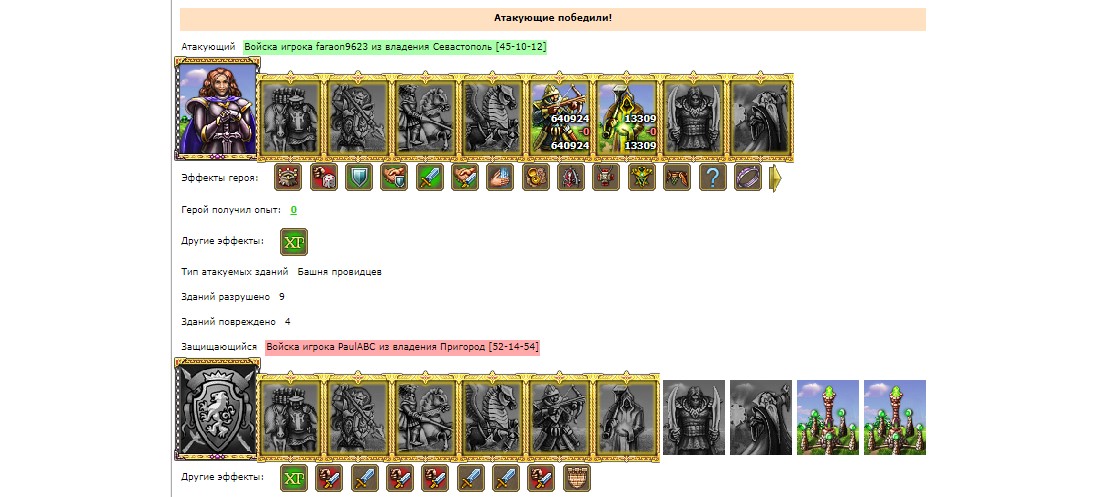The height and width of the screenshot is (497, 1096).
Task: Select attacker mage unit with 13309
Action: click(x=627, y=117)
